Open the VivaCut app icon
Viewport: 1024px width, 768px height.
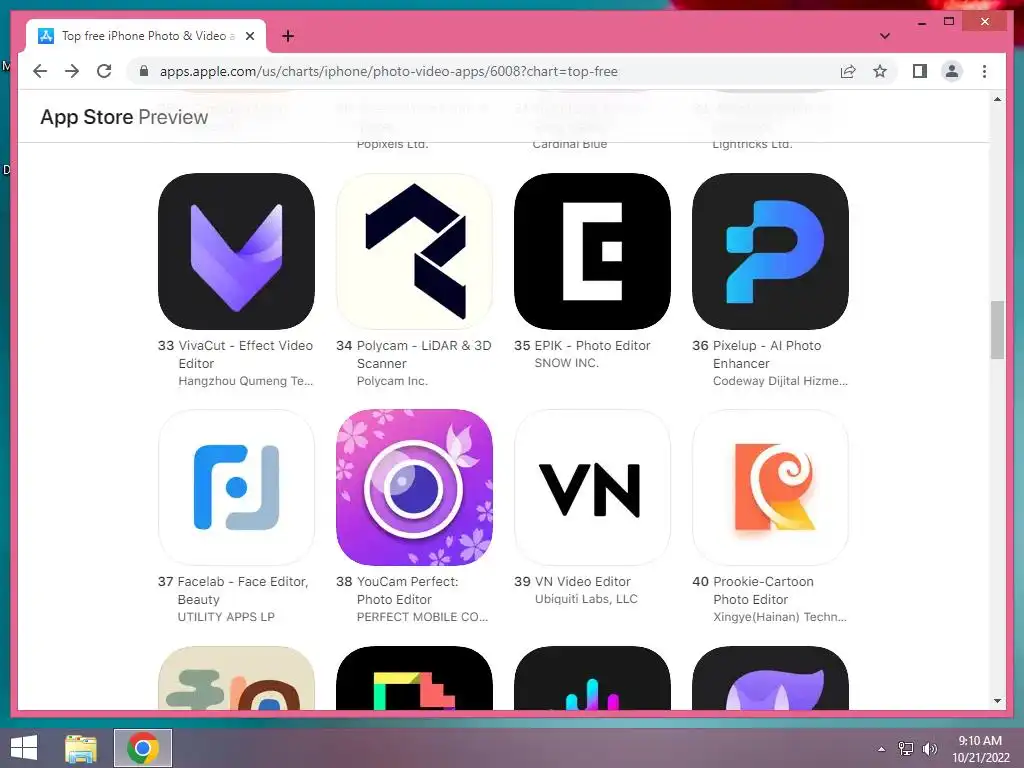236,251
